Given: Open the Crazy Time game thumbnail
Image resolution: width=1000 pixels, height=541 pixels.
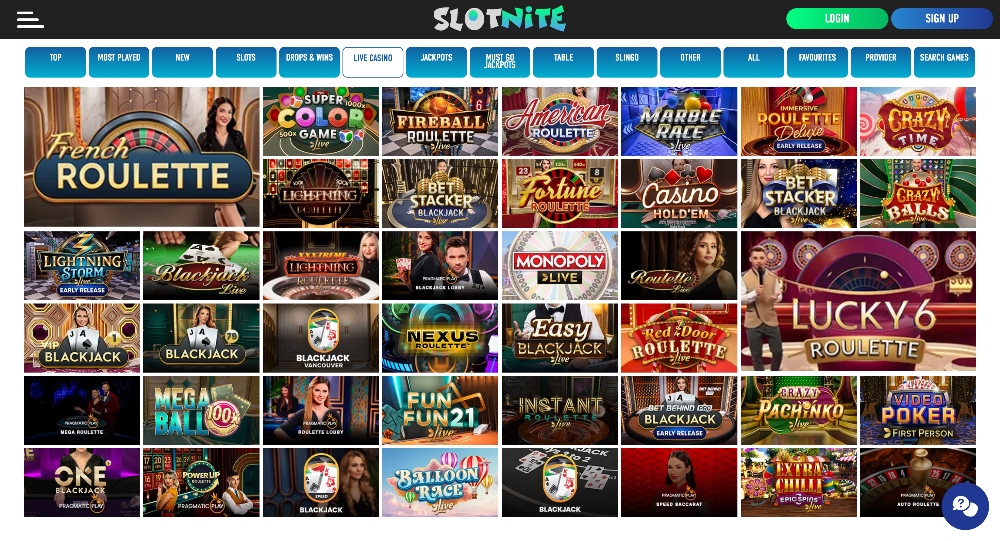Looking at the screenshot, I should click(918, 121).
